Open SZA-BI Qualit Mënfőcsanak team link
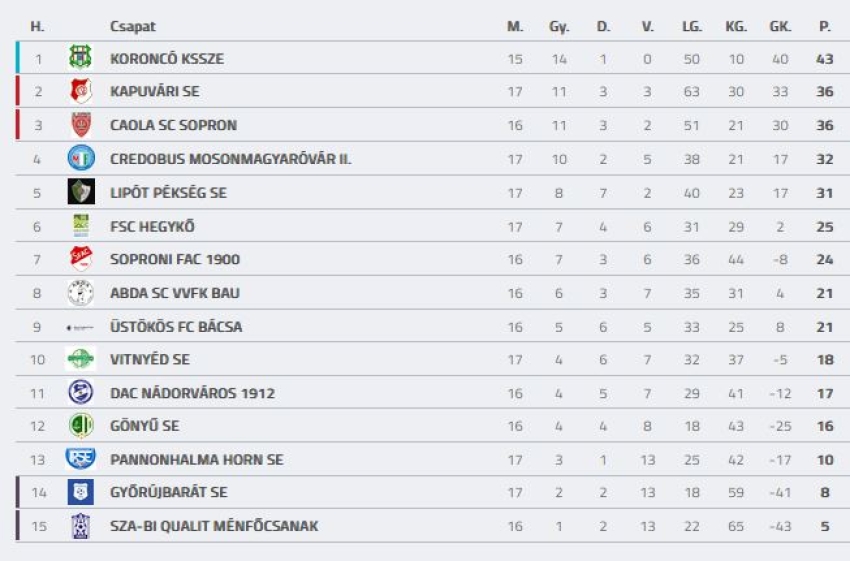The width and height of the screenshot is (850, 561). tap(214, 526)
